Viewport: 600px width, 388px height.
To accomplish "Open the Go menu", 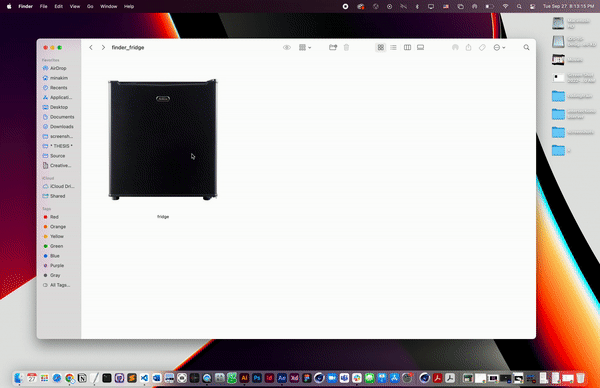I will 90,6.
